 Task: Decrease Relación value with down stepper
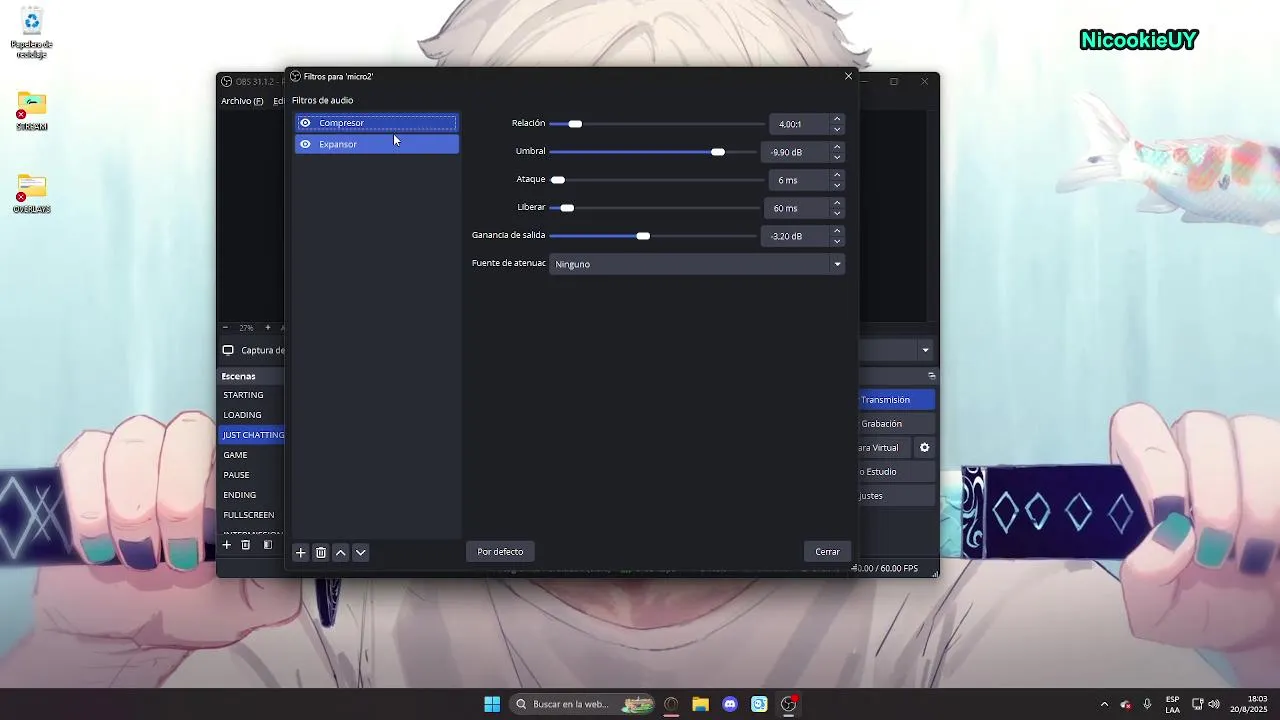coord(837,129)
